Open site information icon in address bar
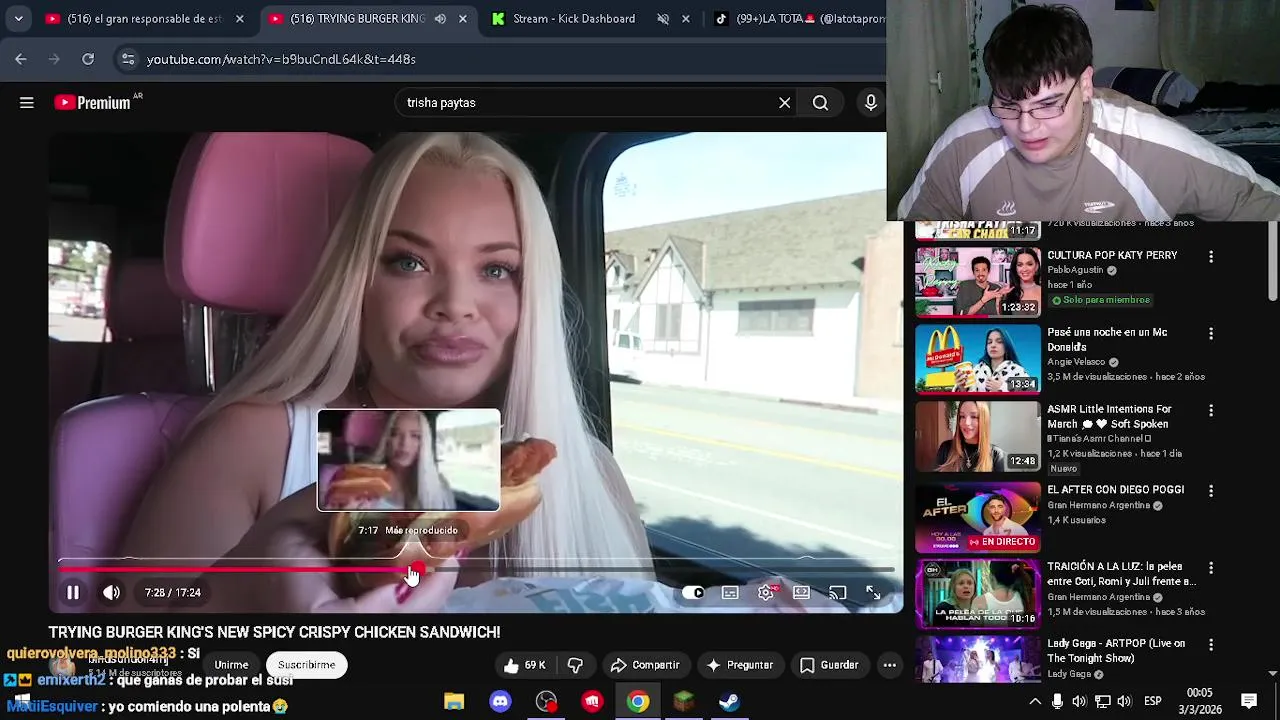The image size is (1280, 720). [x=128, y=59]
